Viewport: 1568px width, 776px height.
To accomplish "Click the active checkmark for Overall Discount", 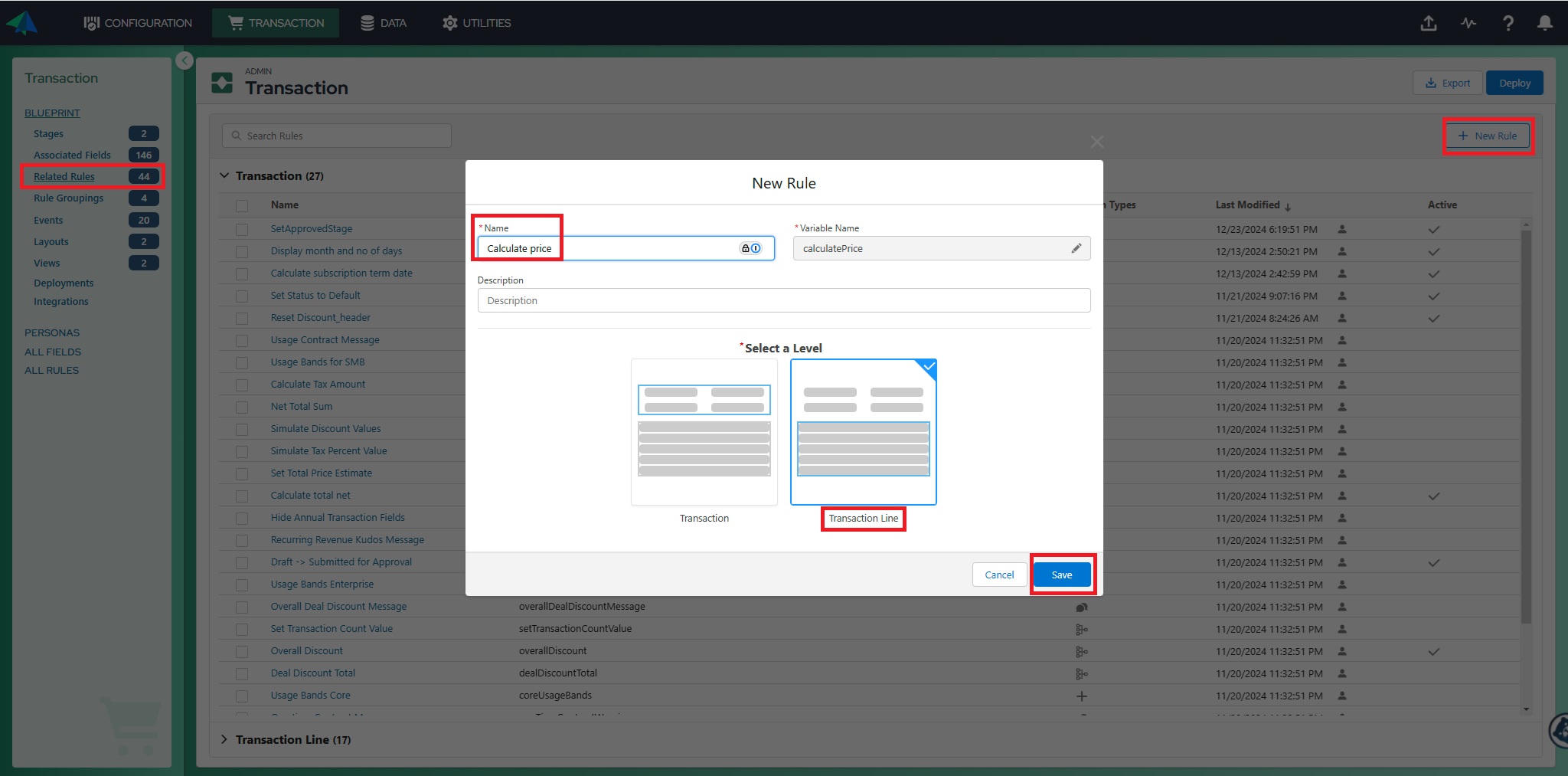I will point(1434,652).
